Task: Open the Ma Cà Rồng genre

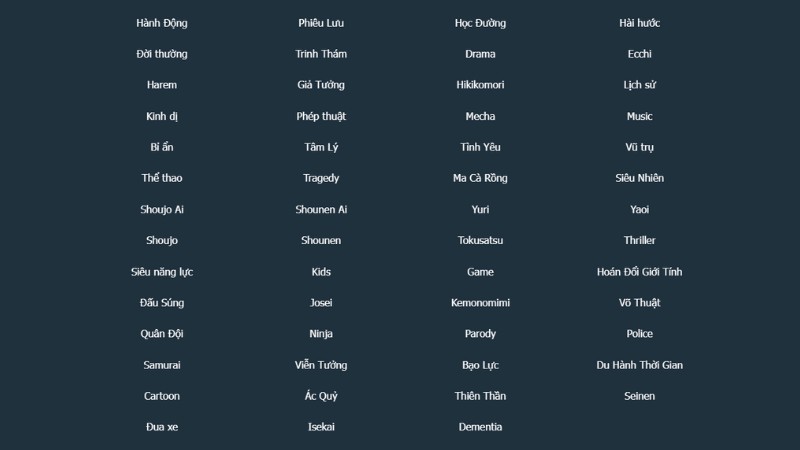Action: tap(480, 178)
